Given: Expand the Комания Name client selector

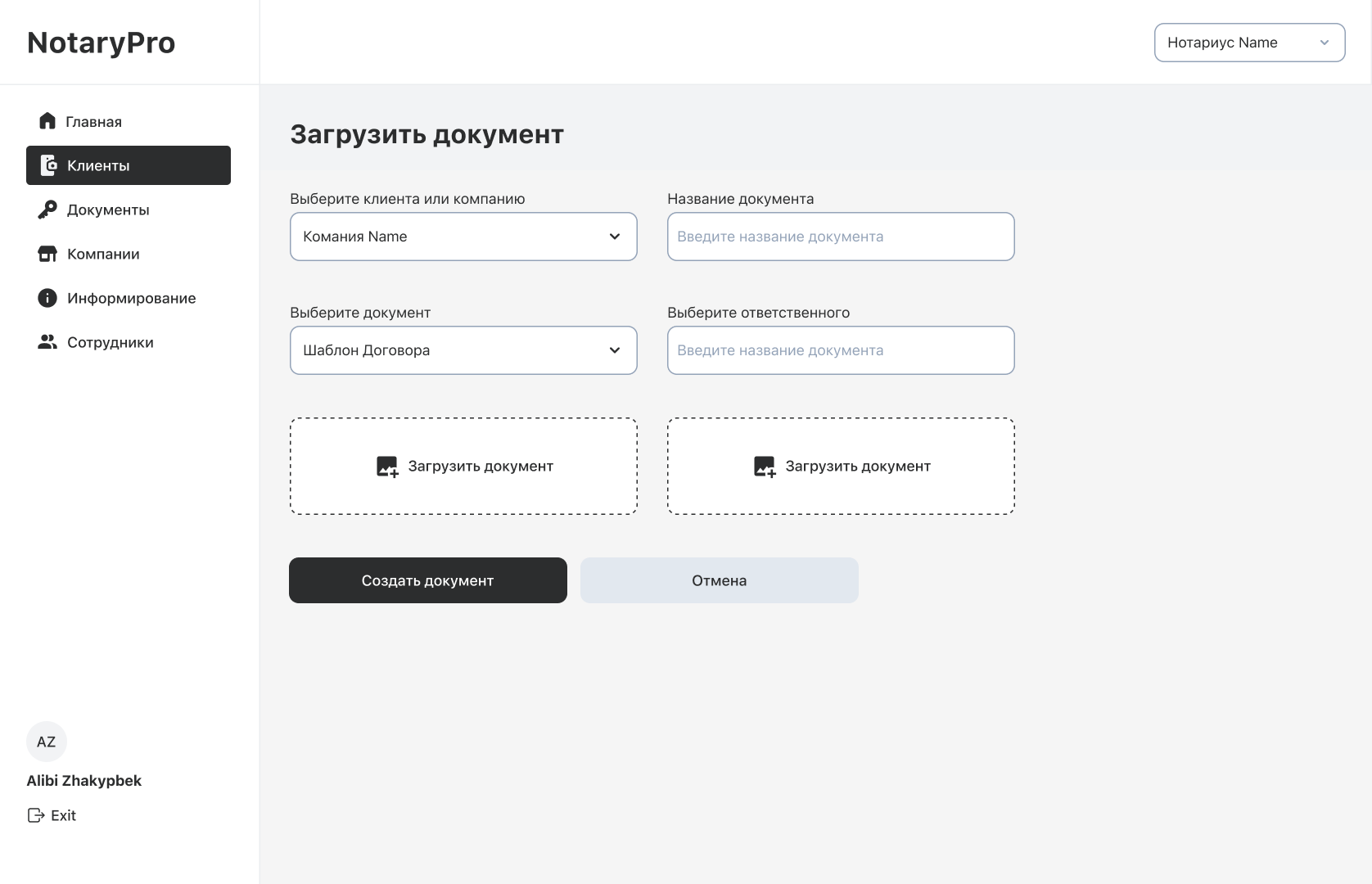Looking at the screenshot, I should click(463, 237).
